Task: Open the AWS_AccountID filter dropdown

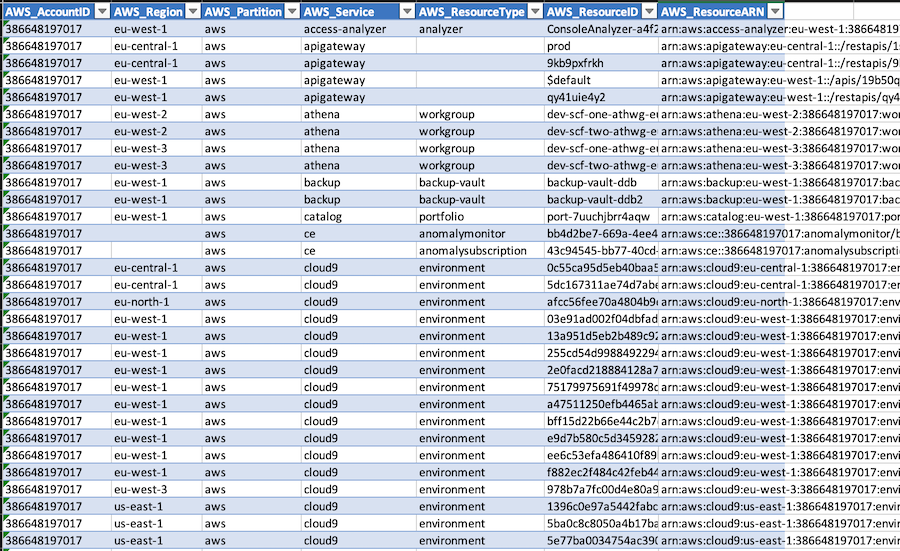Action: coord(102,11)
